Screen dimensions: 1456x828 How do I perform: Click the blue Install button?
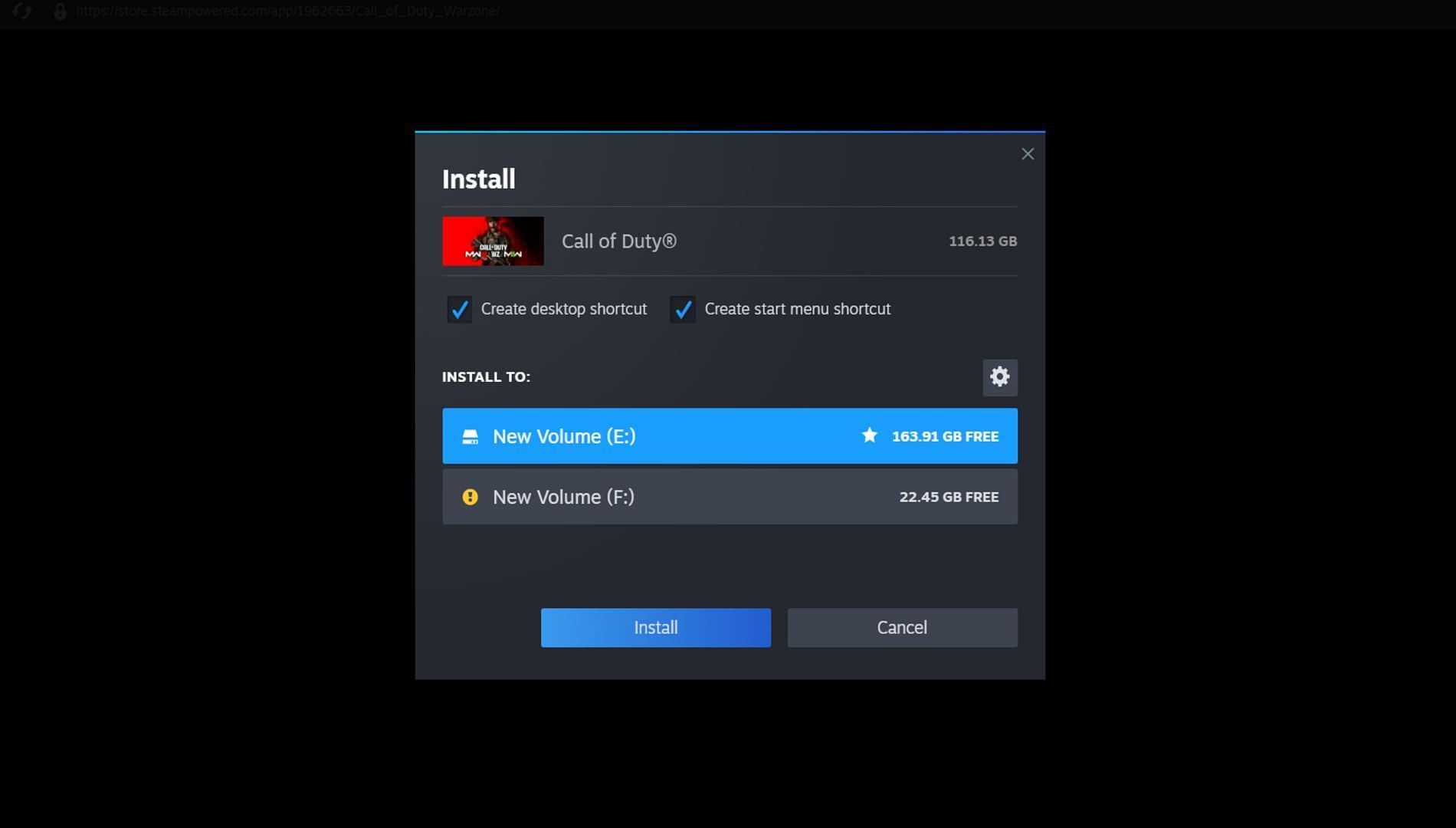click(656, 628)
